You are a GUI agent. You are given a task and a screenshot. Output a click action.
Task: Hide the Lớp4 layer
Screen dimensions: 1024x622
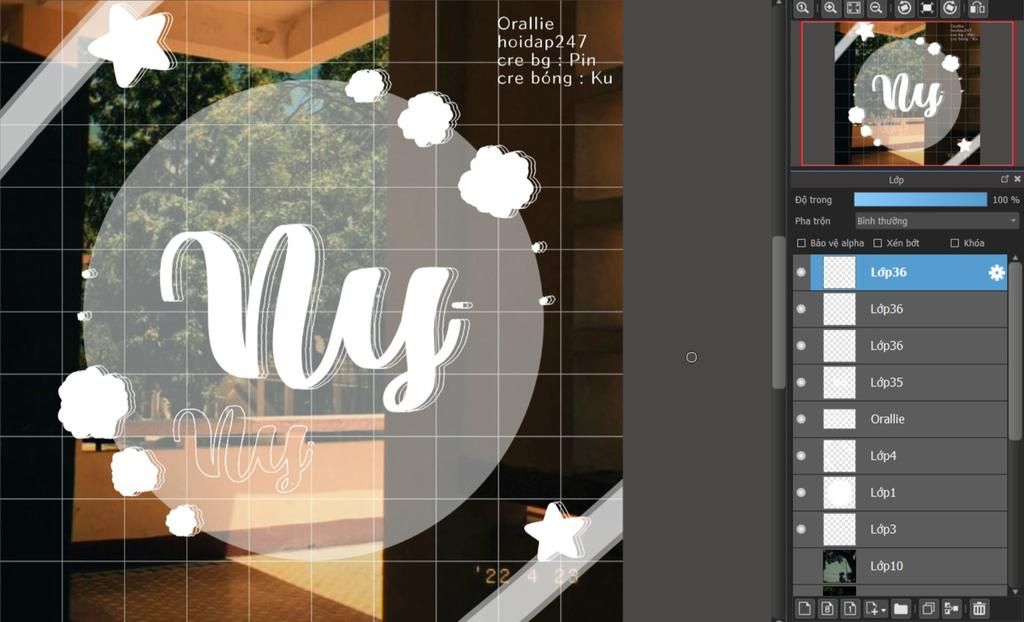point(801,456)
